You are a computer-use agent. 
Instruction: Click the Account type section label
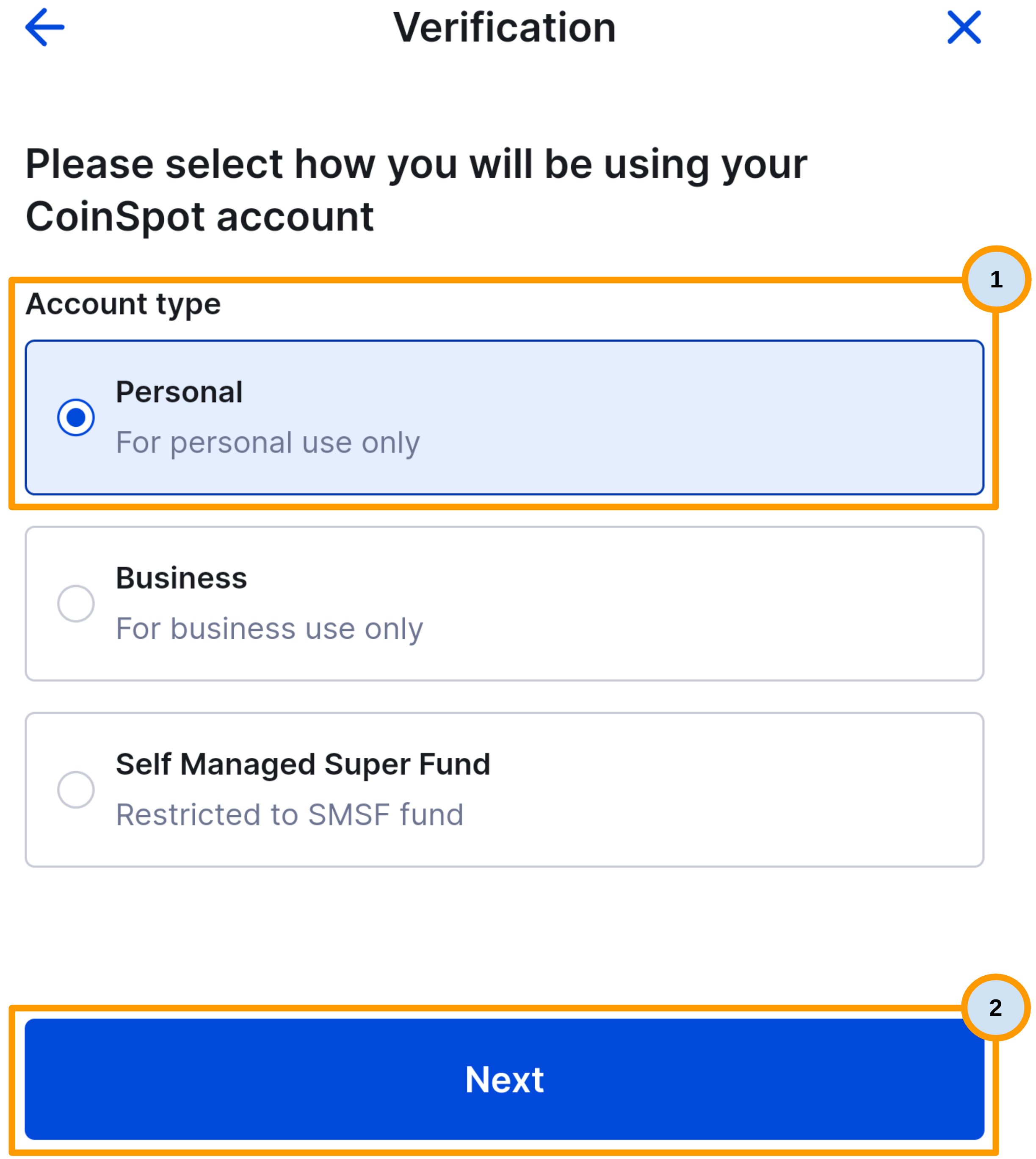(122, 304)
